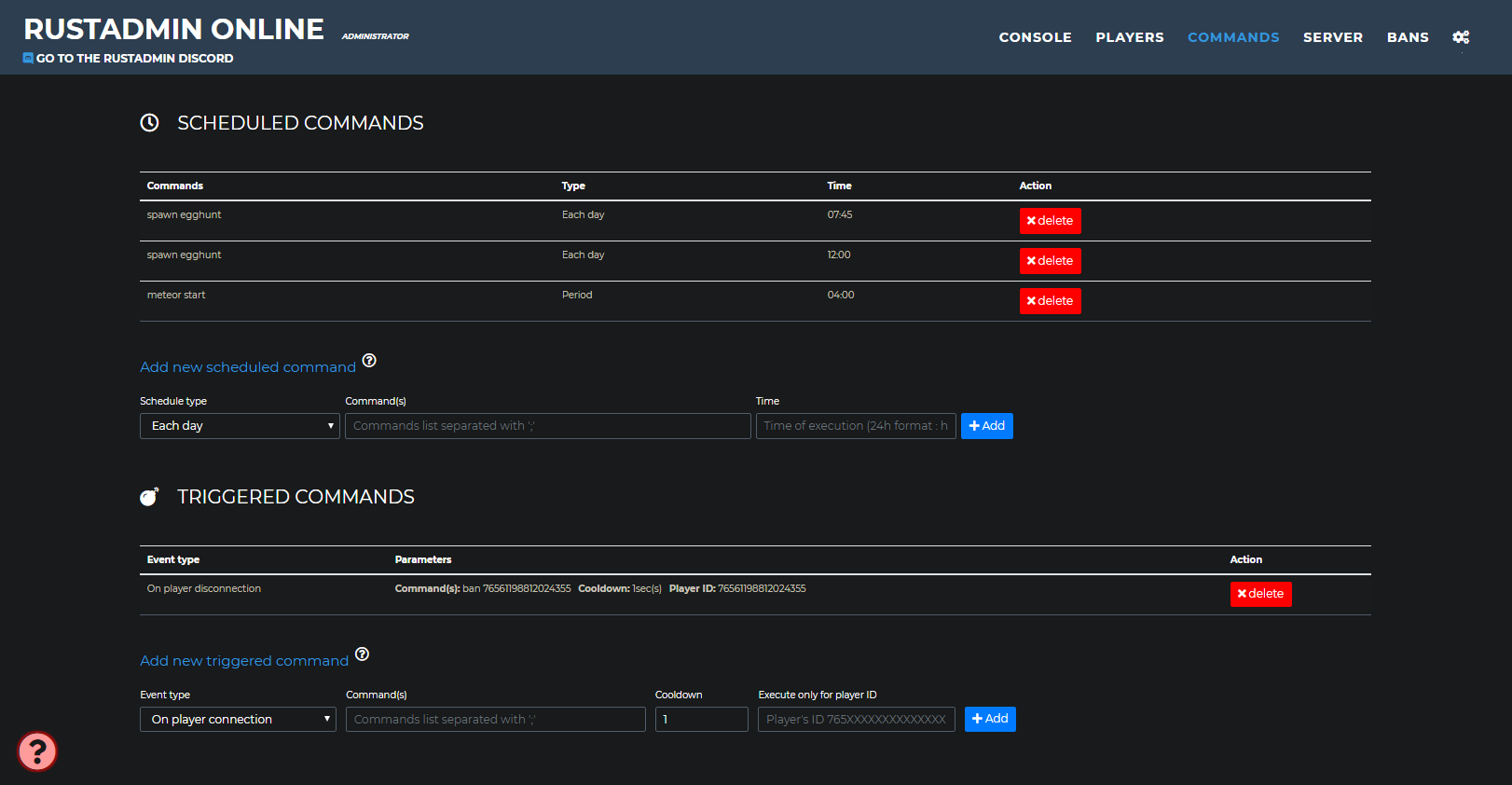Click the Cooldown value field
This screenshot has width=1512, height=785.
[x=702, y=720]
